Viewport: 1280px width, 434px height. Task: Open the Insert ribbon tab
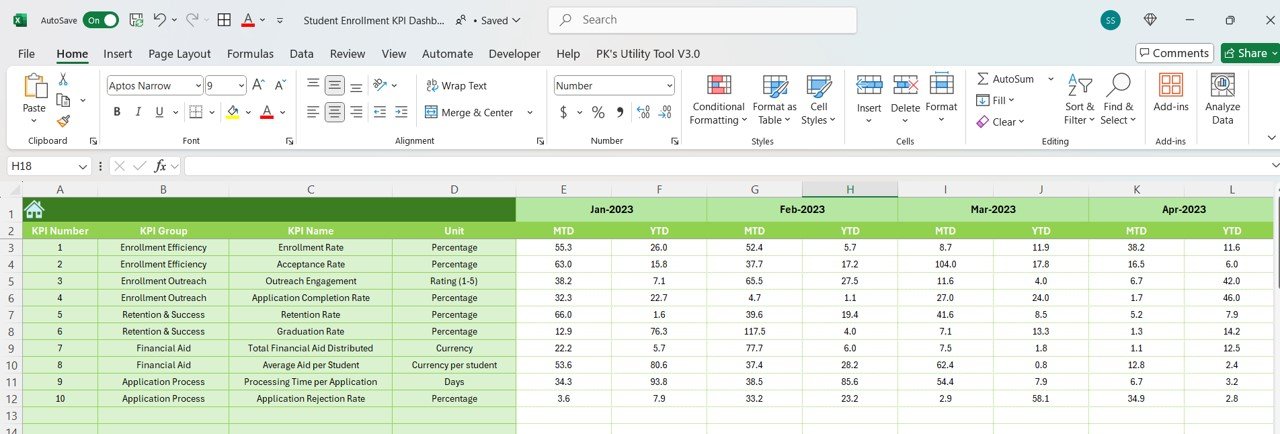click(118, 54)
